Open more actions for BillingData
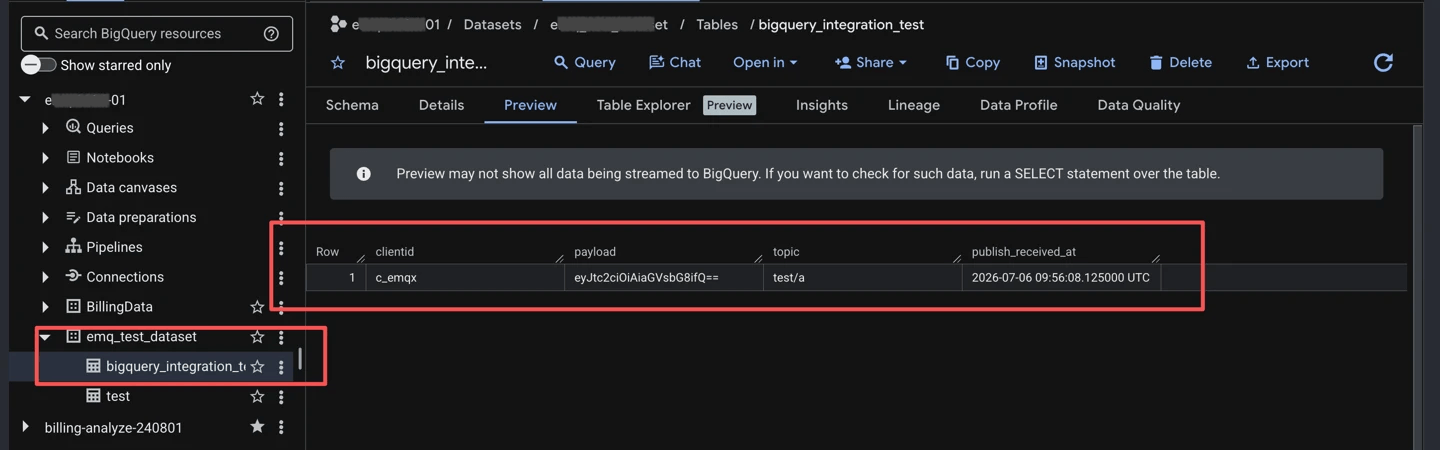This screenshot has width=1440, height=450. tap(281, 308)
